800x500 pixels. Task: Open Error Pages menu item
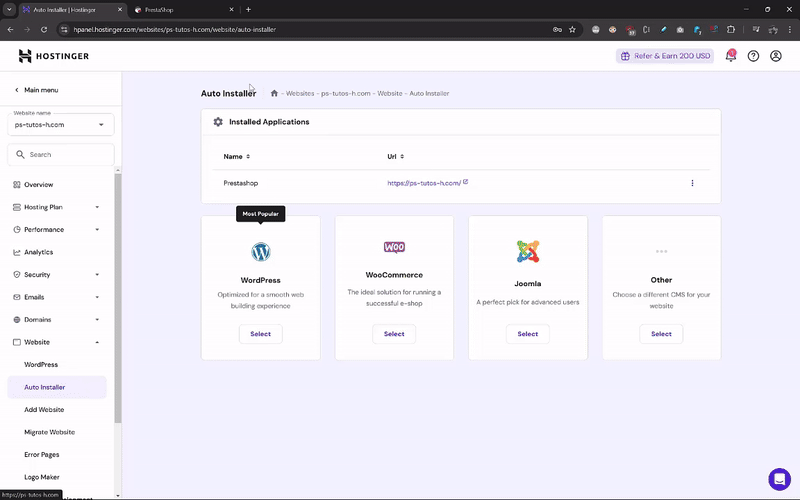pos(42,455)
